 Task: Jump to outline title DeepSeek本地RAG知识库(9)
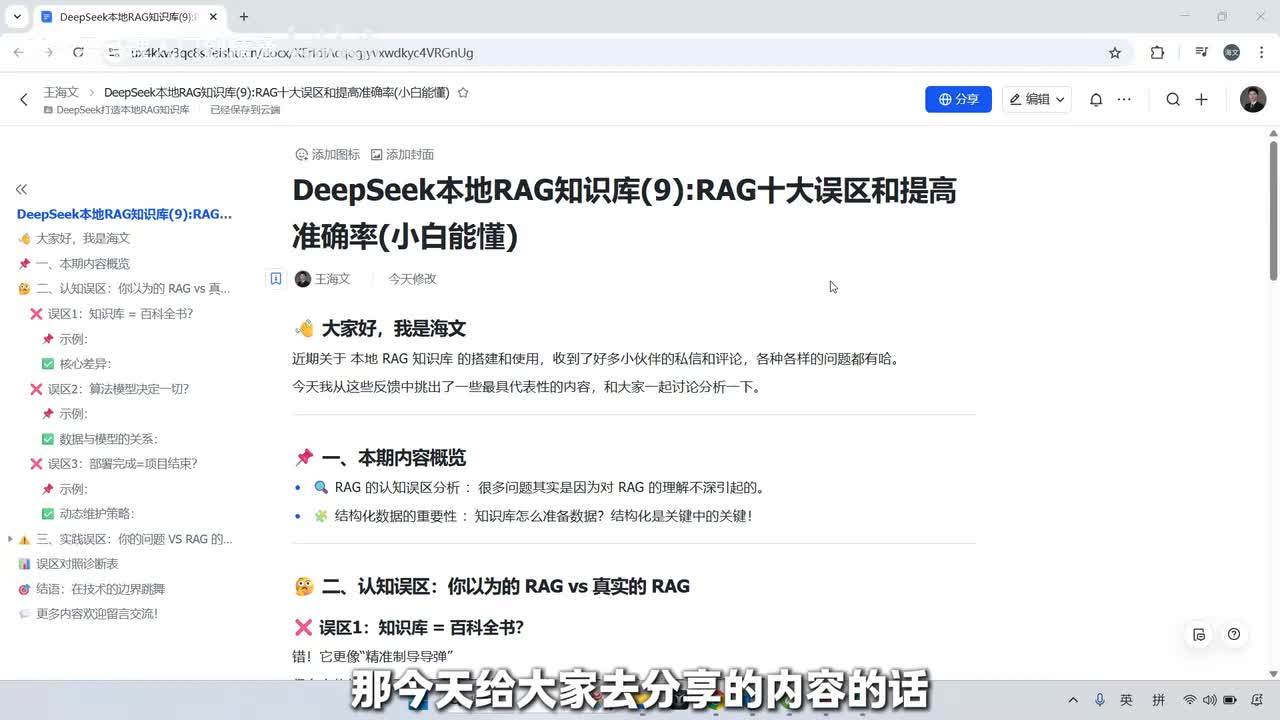[x=124, y=214]
